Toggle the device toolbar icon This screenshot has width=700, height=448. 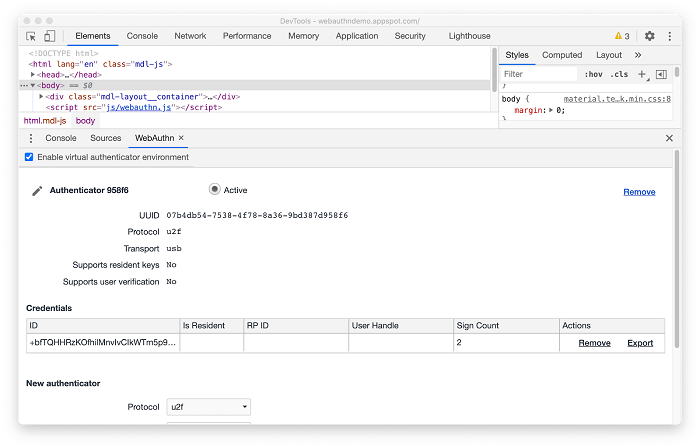coord(50,36)
